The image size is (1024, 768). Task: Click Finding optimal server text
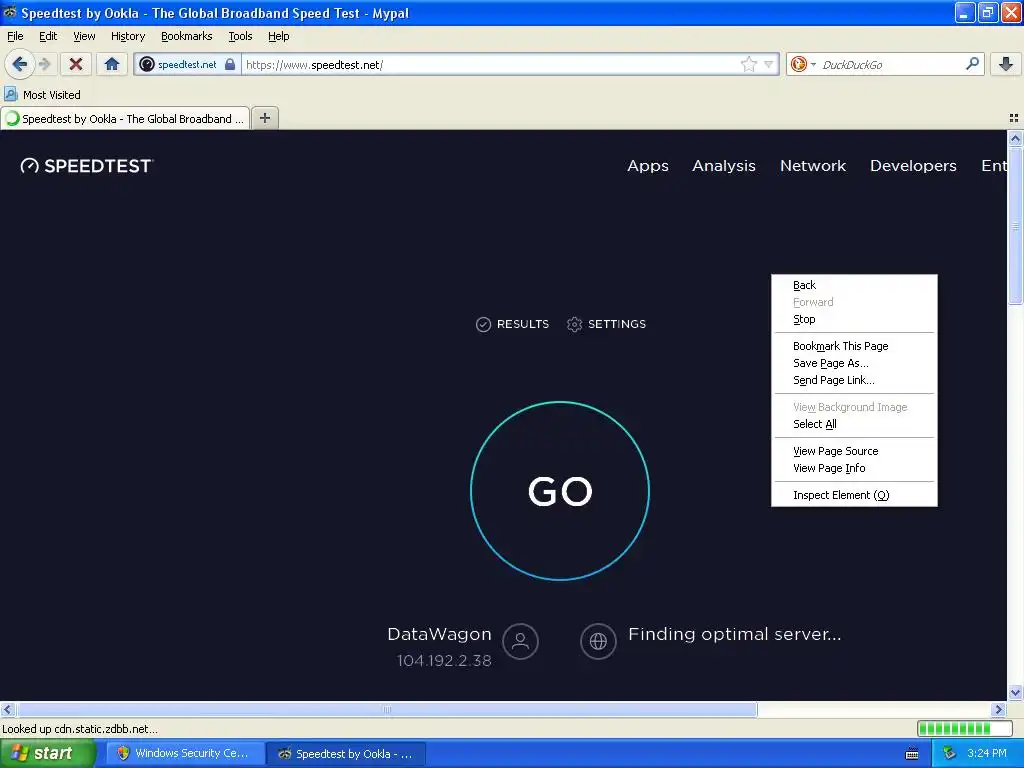click(x=735, y=634)
